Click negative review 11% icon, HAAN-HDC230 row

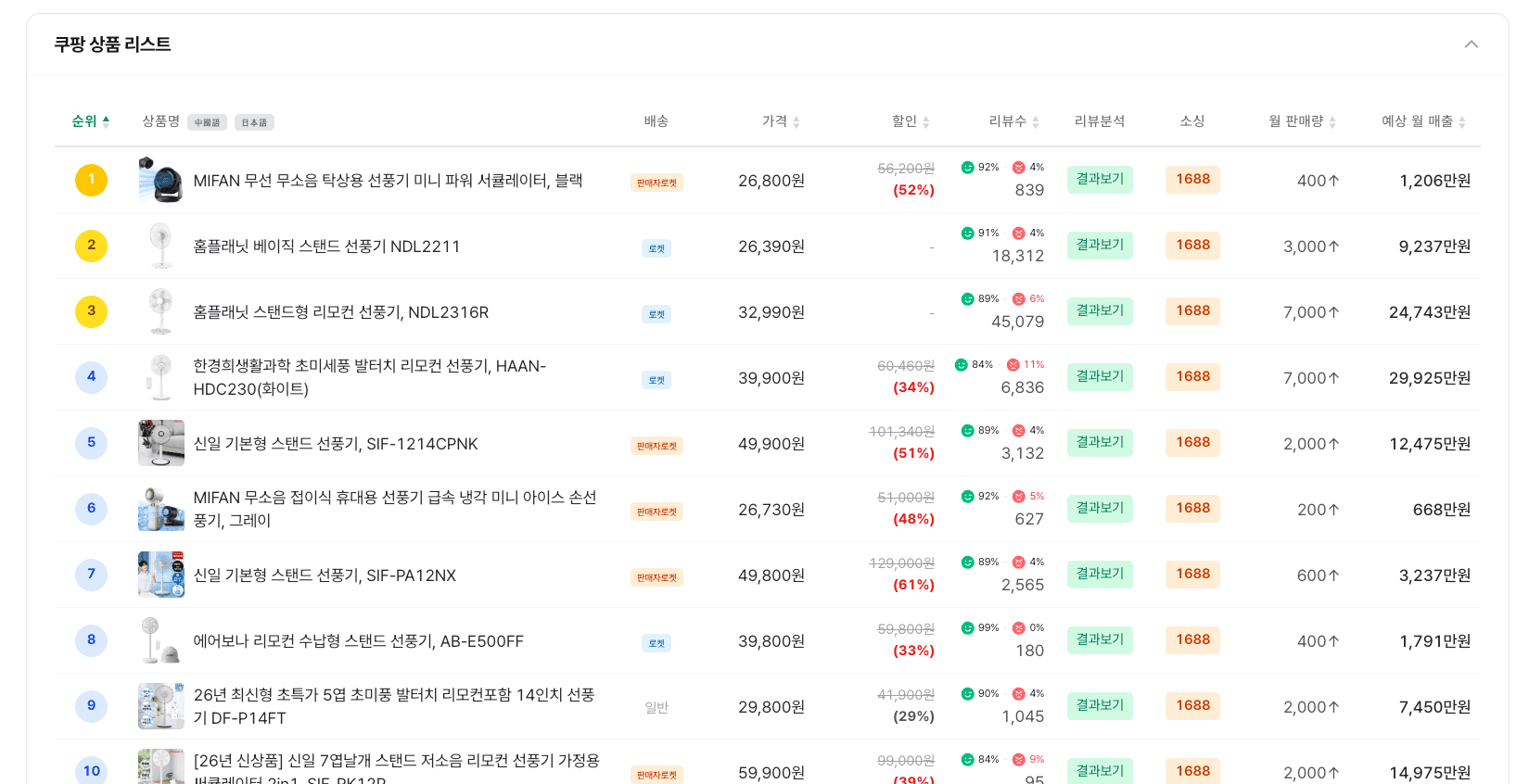coord(1013,365)
